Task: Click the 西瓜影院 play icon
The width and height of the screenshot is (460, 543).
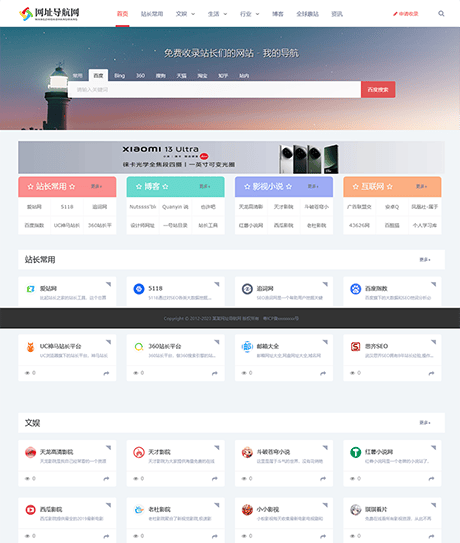Action: (30, 509)
